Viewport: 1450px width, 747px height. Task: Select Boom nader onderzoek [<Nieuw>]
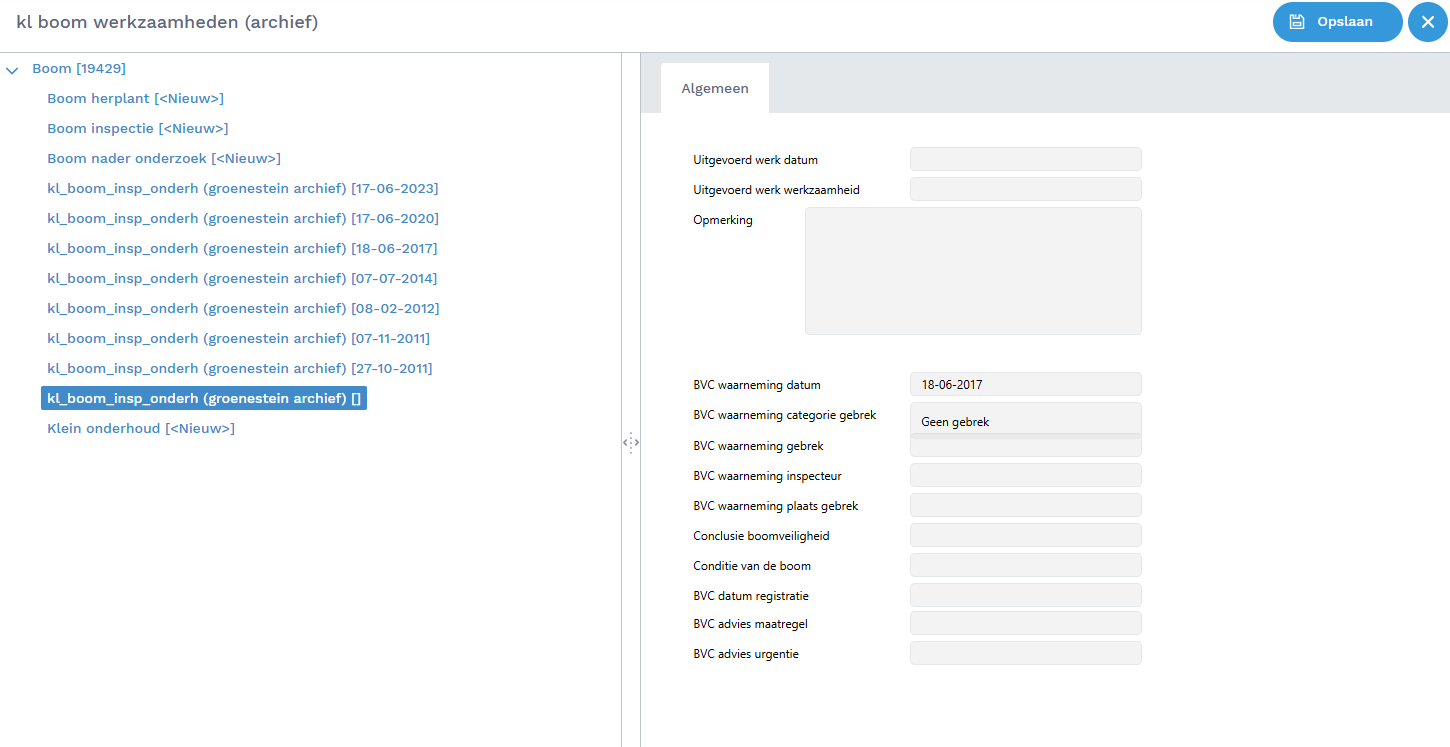pyautogui.click(x=163, y=159)
